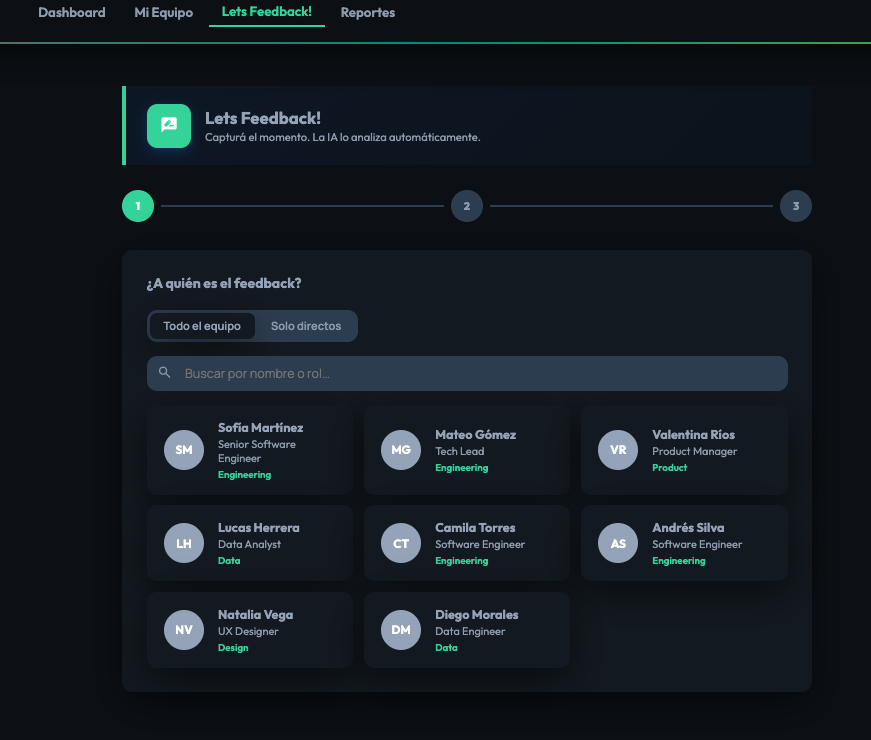
Task: Click step 1 indicator circle
Action: coord(137,206)
